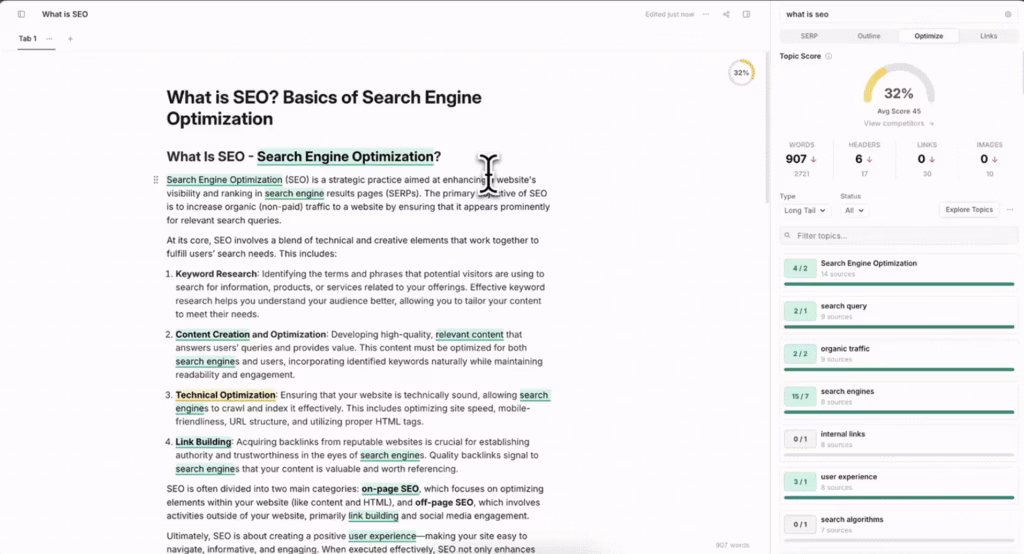Toggle right panel layout icon
The width and height of the screenshot is (1024, 554).
click(746, 15)
